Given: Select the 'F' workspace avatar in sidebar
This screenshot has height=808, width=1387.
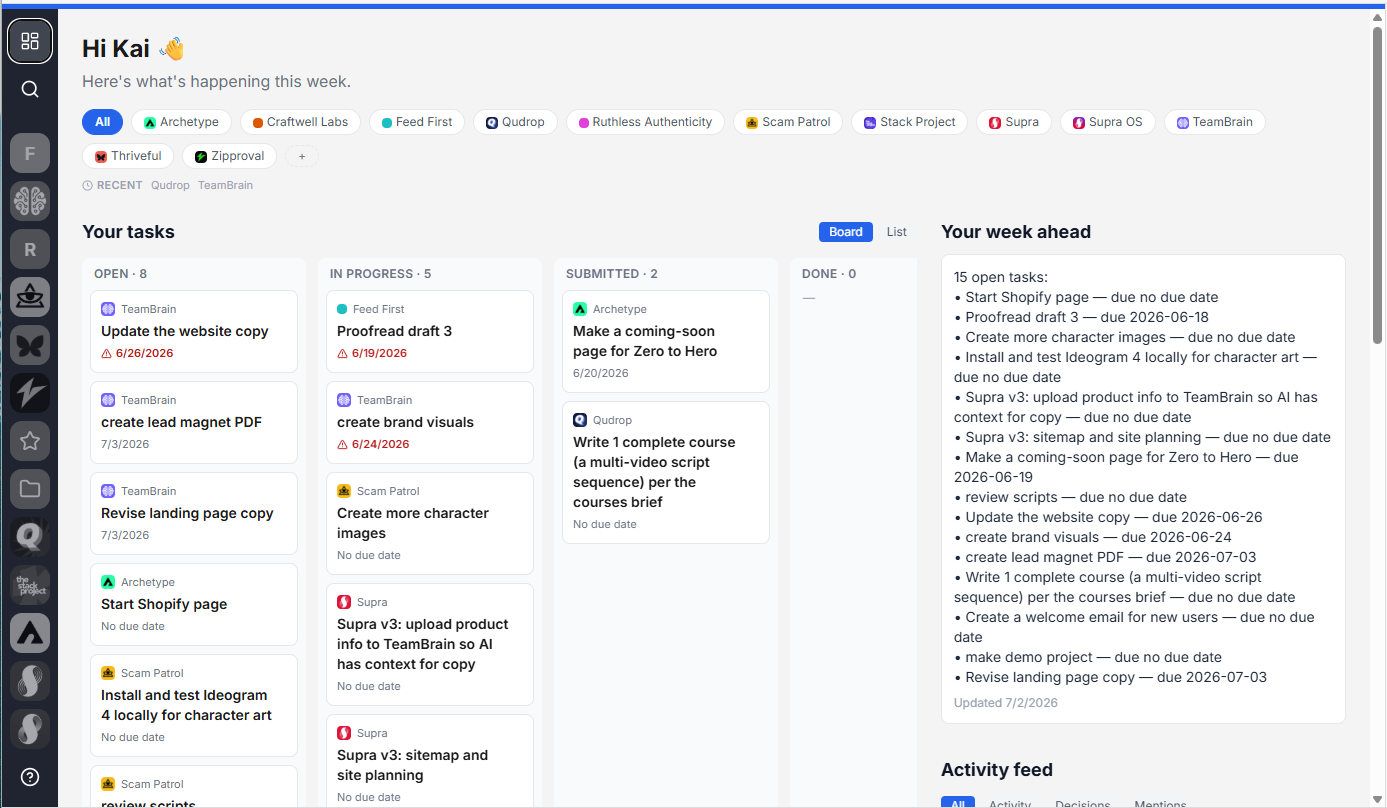Looking at the screenshot, I should pyautogui.click(x=30, y=154).
